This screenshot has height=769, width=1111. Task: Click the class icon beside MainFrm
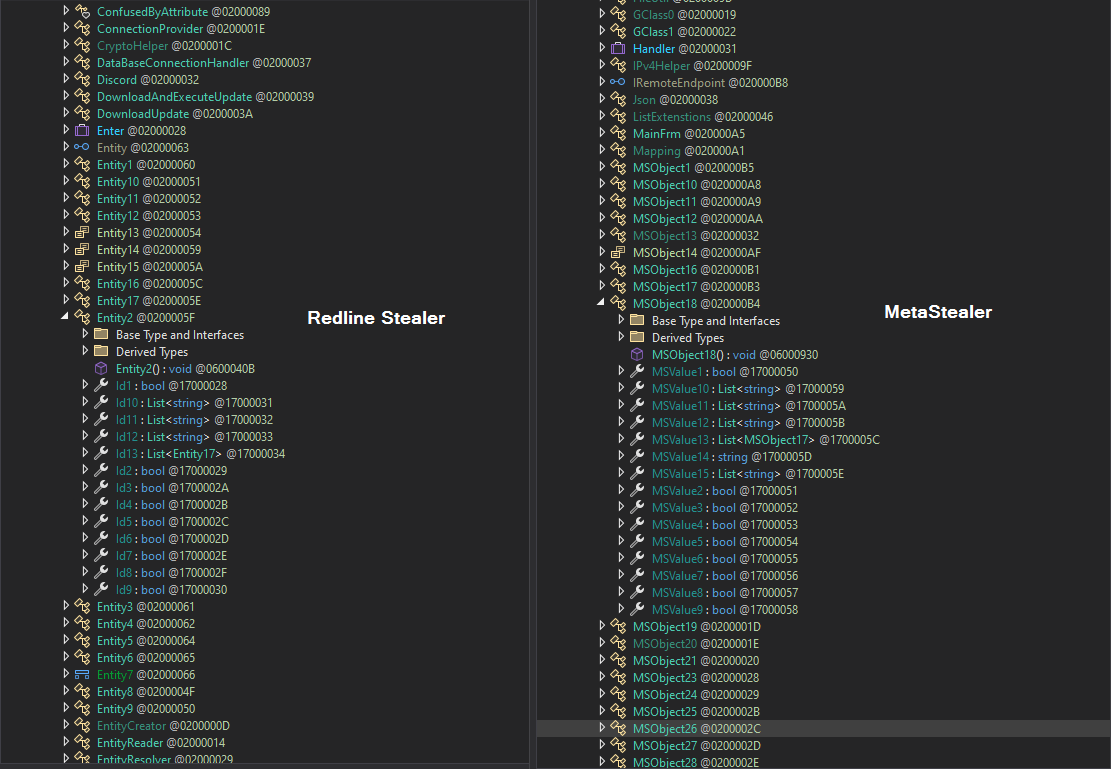pos(618,134)
